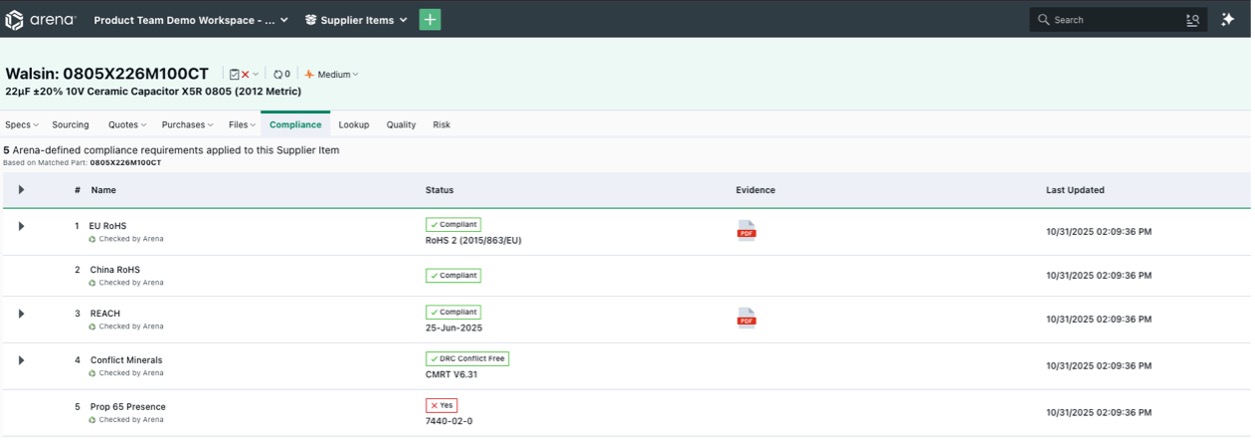Image resolution: width=1255 pixels, height=440 pixels.
Task: Open the Files tab dropdown
Action: (x=241, y=125)
